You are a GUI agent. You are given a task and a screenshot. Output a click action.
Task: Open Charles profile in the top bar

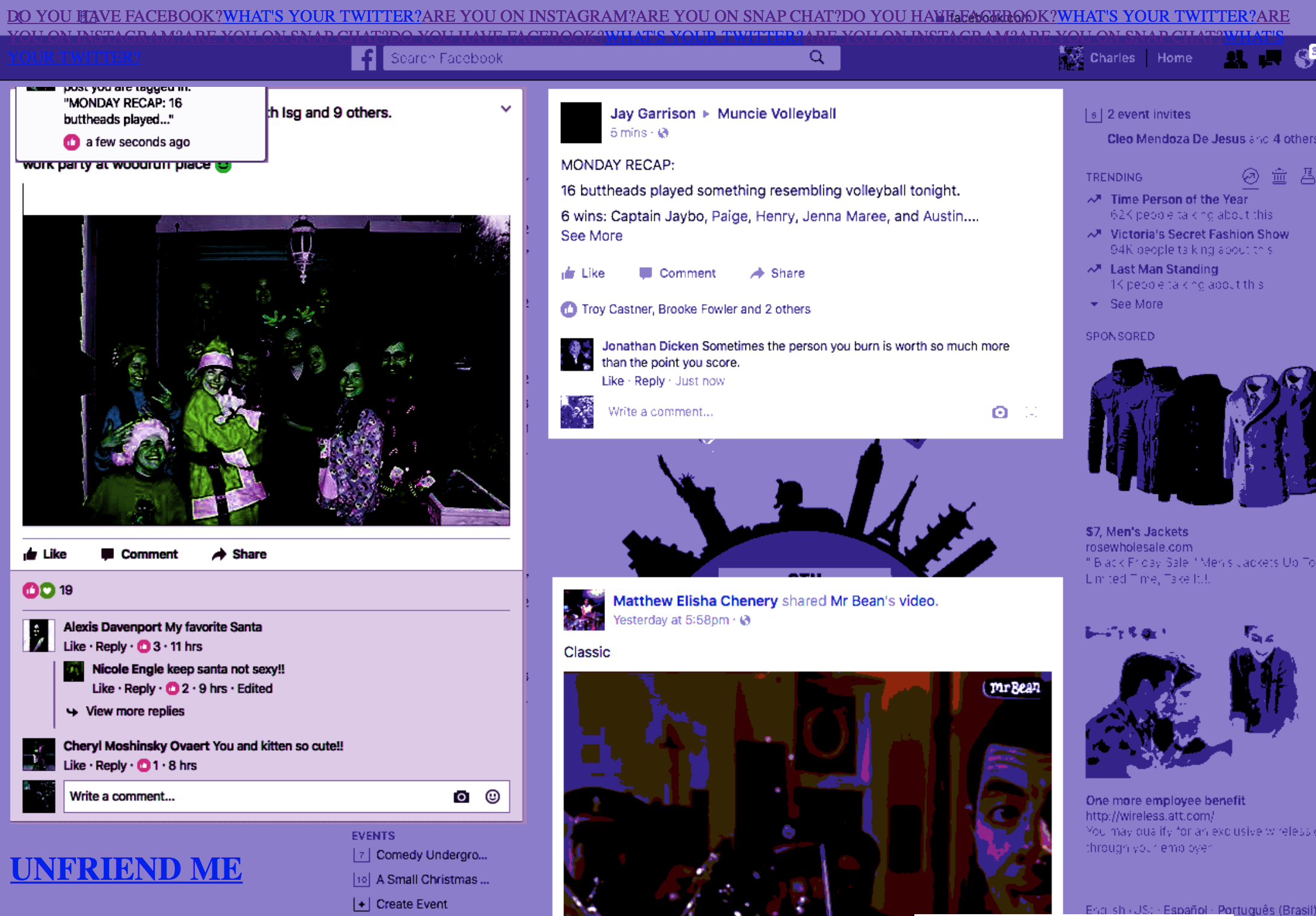(x=1112, y=58)
